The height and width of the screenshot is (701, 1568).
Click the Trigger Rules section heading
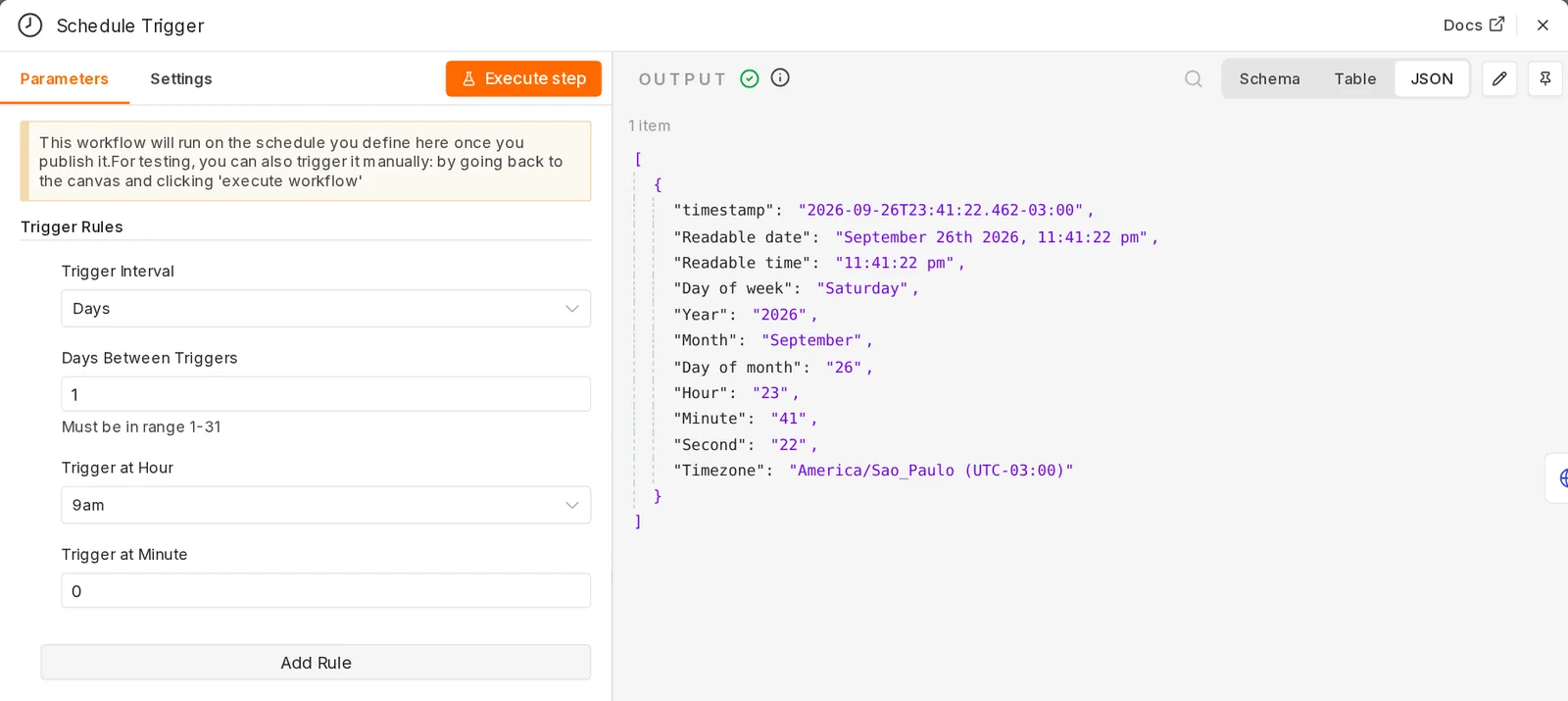click(x=72, y=226)
